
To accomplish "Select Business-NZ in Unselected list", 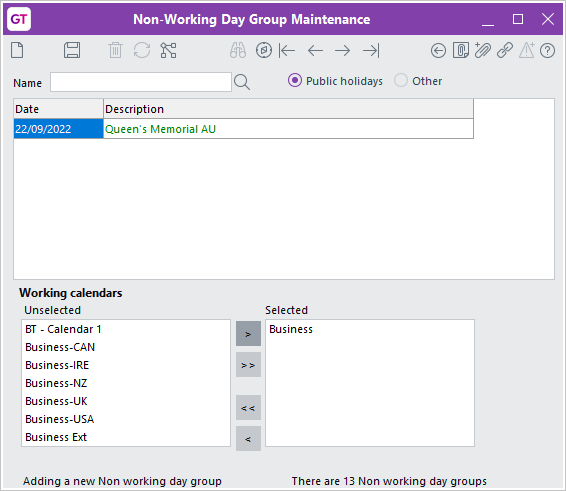I will (x=56, y=383).
